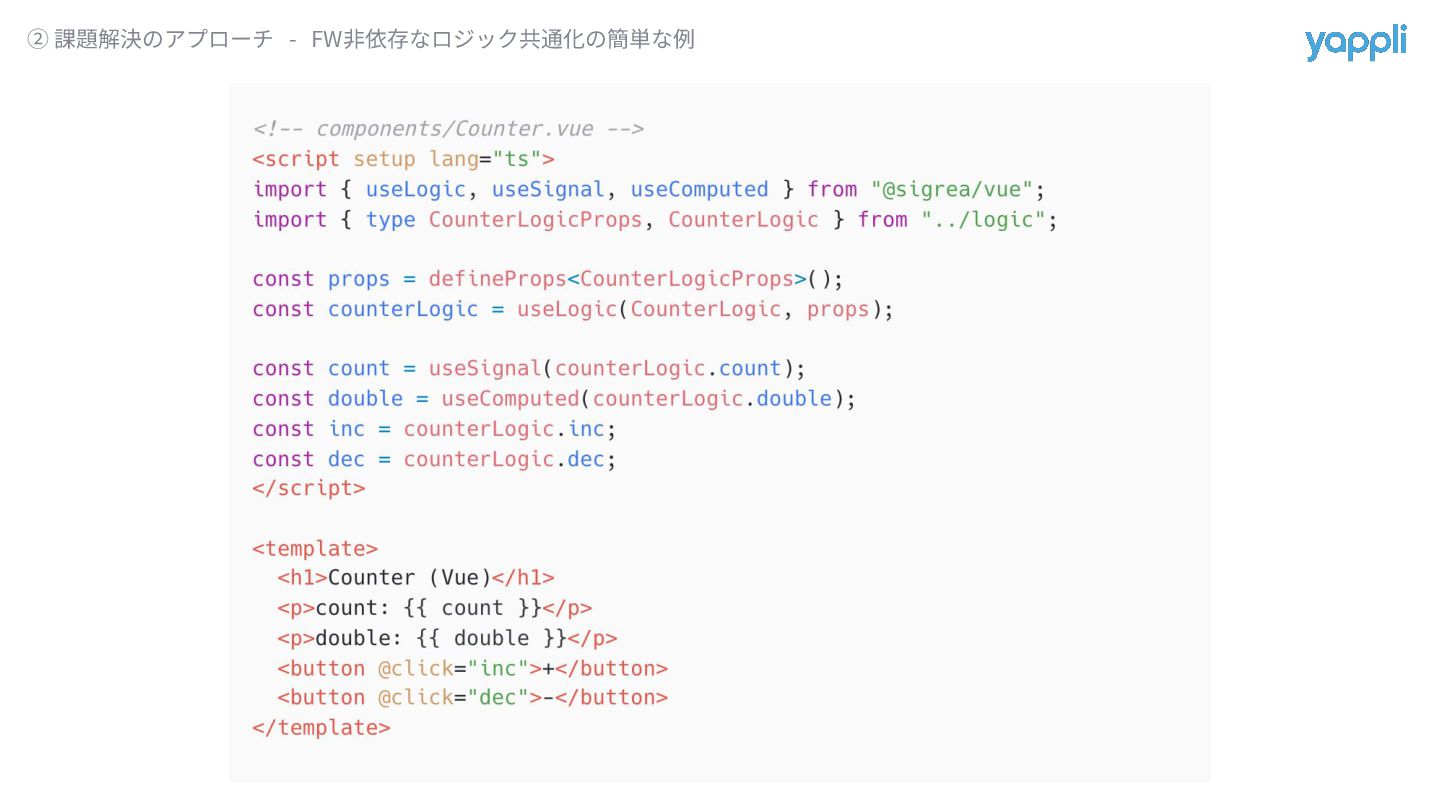1440x810 pixels.
Task: Click the "<h1>Counter (Vue)</h1>" line
Action: click(x=416, y=578)
